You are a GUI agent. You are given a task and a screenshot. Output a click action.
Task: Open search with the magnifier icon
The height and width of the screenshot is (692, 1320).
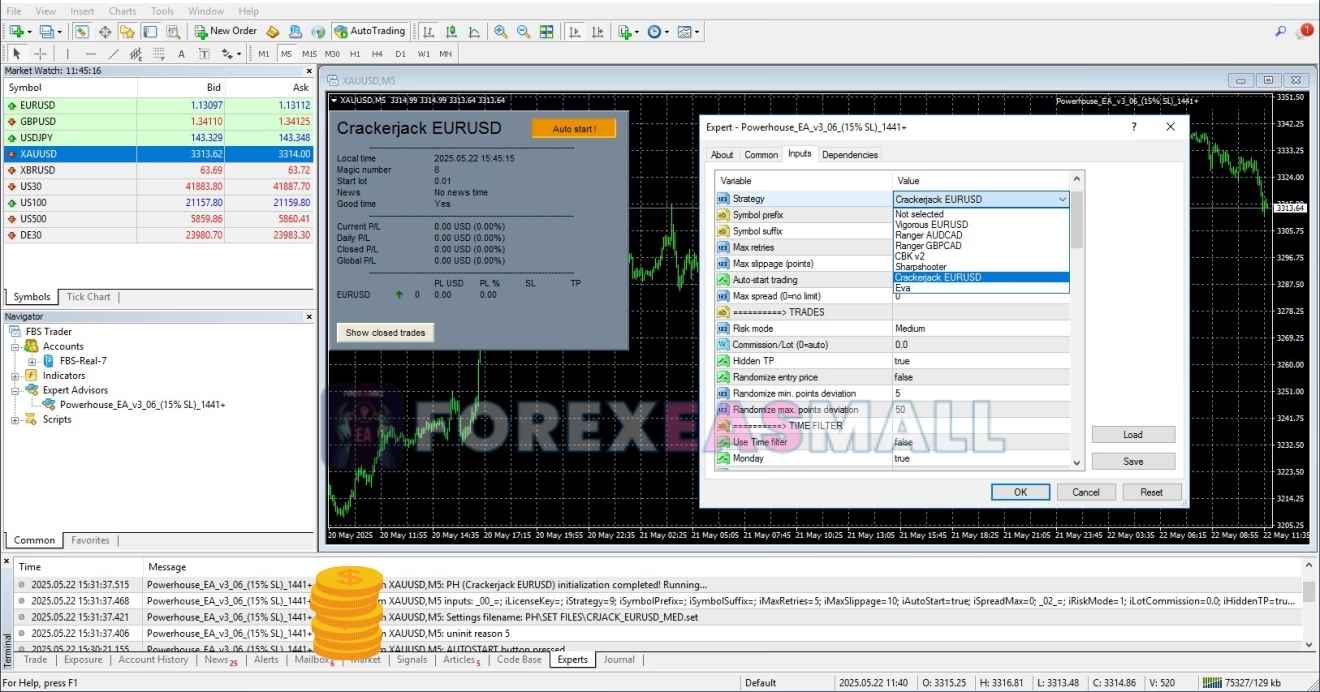pyautogui.click(x=1281, y=31)
